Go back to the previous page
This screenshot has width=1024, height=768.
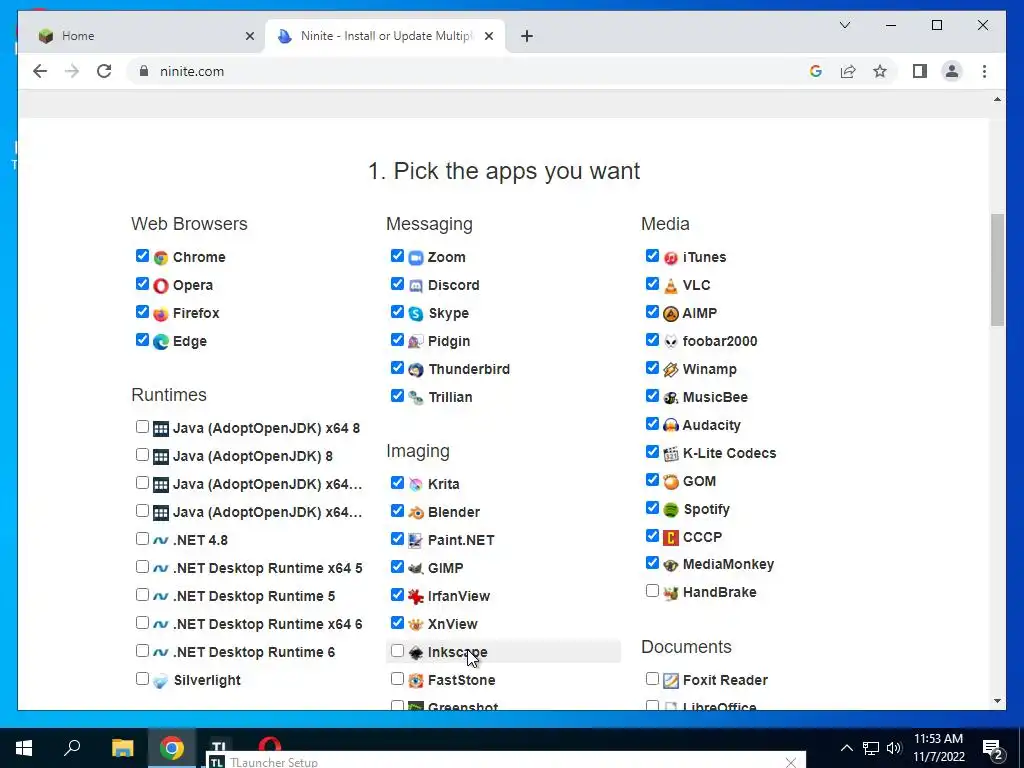tap(40, 71)
